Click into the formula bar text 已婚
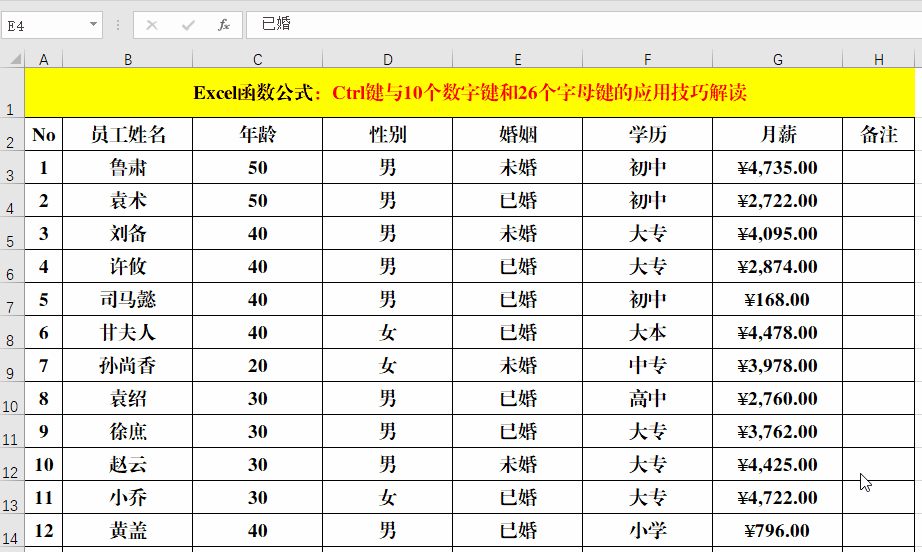 tap(276, 24)
